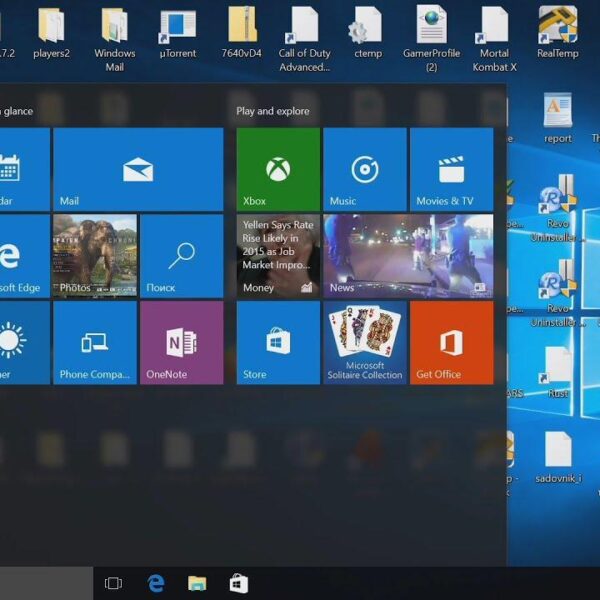Click the Get Office tile
Image resolution: width=600 pixels, height=600 pixels.
tap(452, 342)
